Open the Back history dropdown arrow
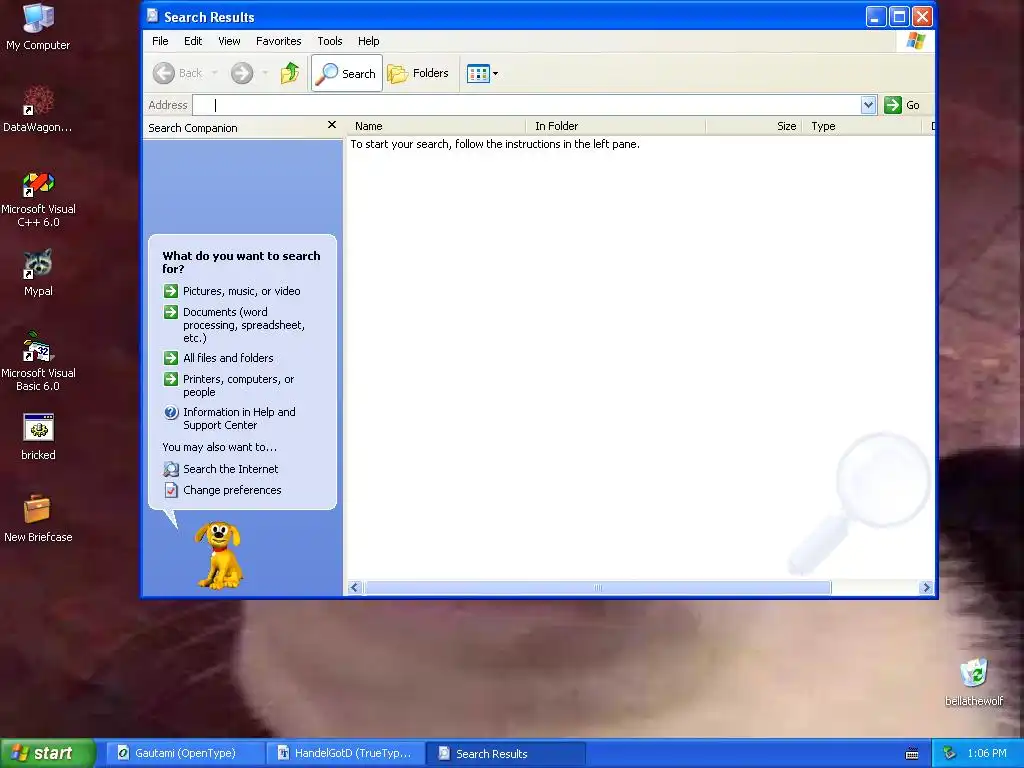Screen dimensions: 1024x768 214,73
